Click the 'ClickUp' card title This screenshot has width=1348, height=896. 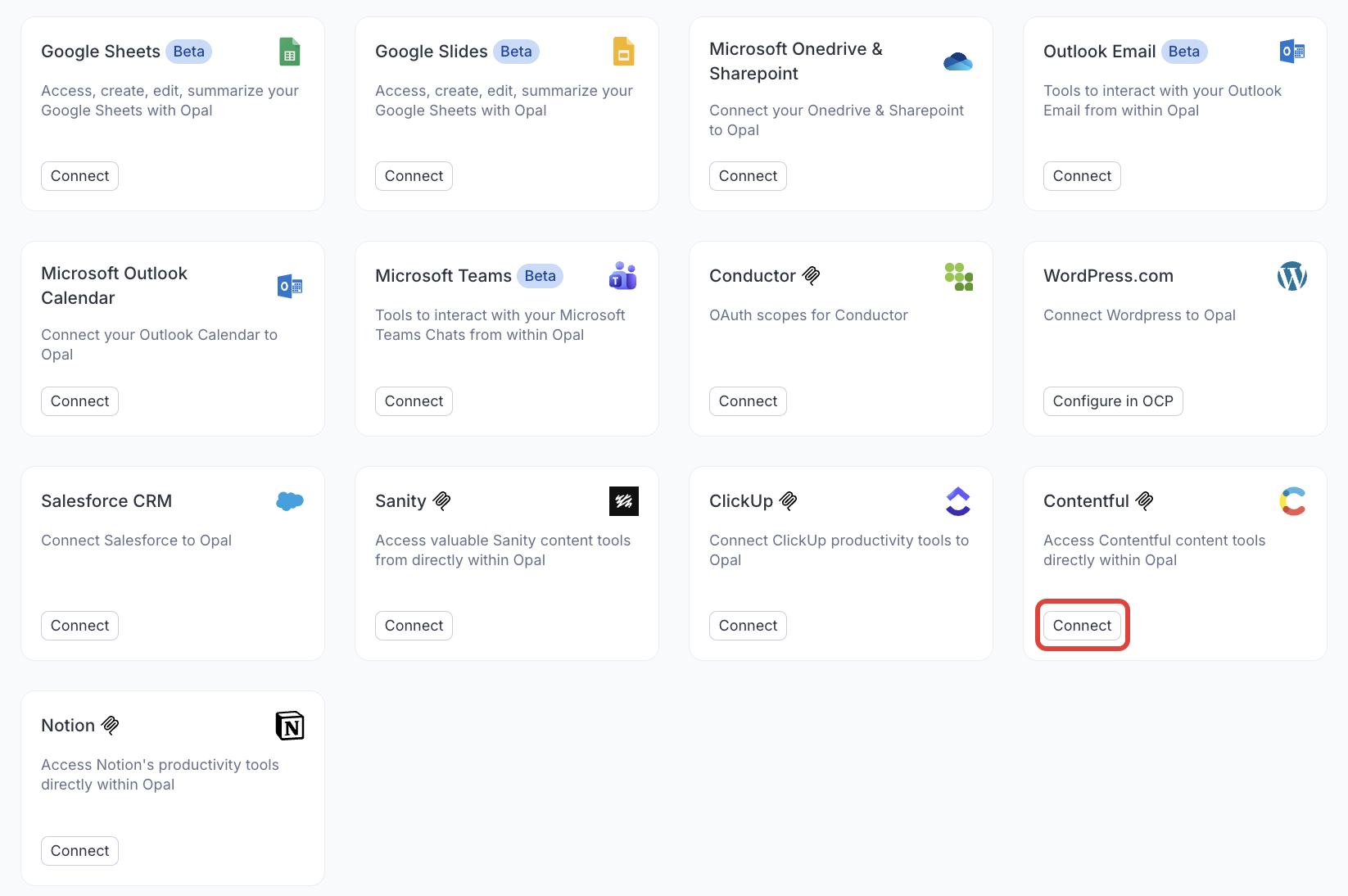pos(741,501)
